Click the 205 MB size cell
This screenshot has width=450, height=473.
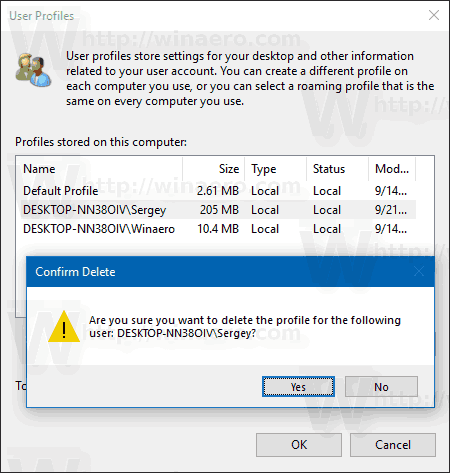click(219, 210)
